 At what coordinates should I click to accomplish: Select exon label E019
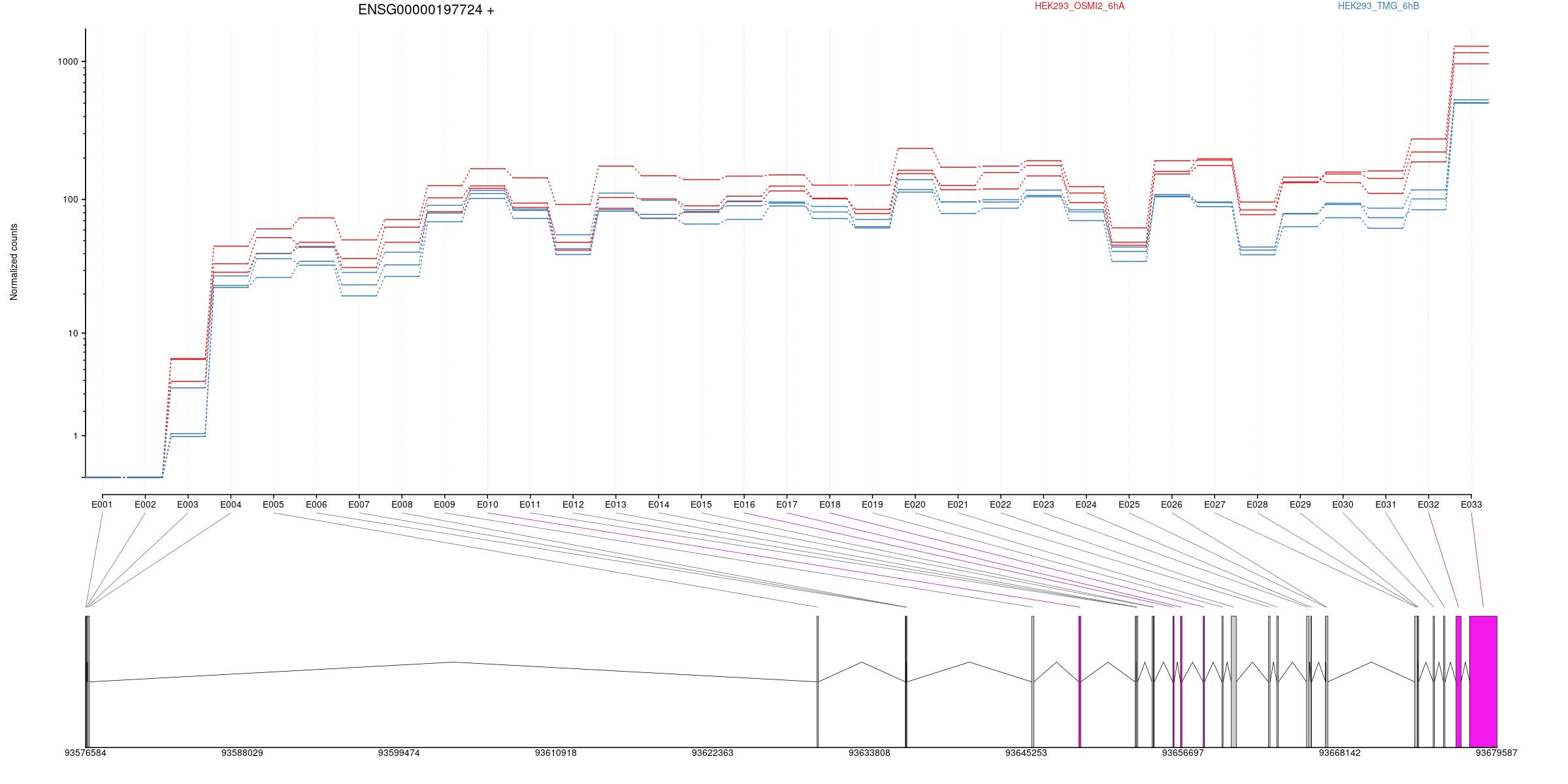pos(872,504)
